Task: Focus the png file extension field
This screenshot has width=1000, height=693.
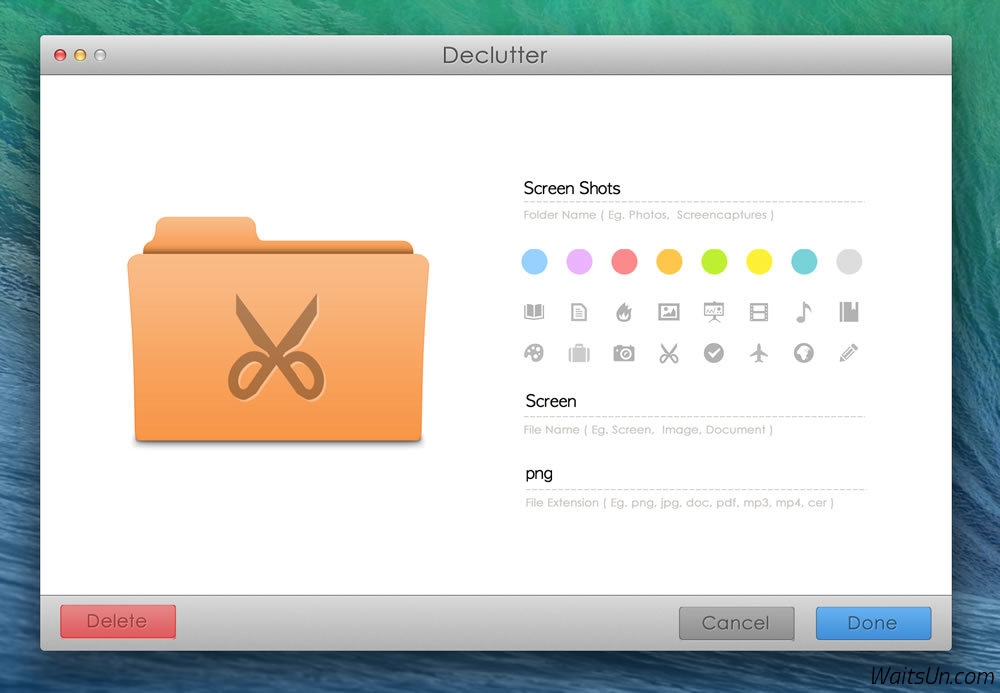Action: tap(692, 473)
